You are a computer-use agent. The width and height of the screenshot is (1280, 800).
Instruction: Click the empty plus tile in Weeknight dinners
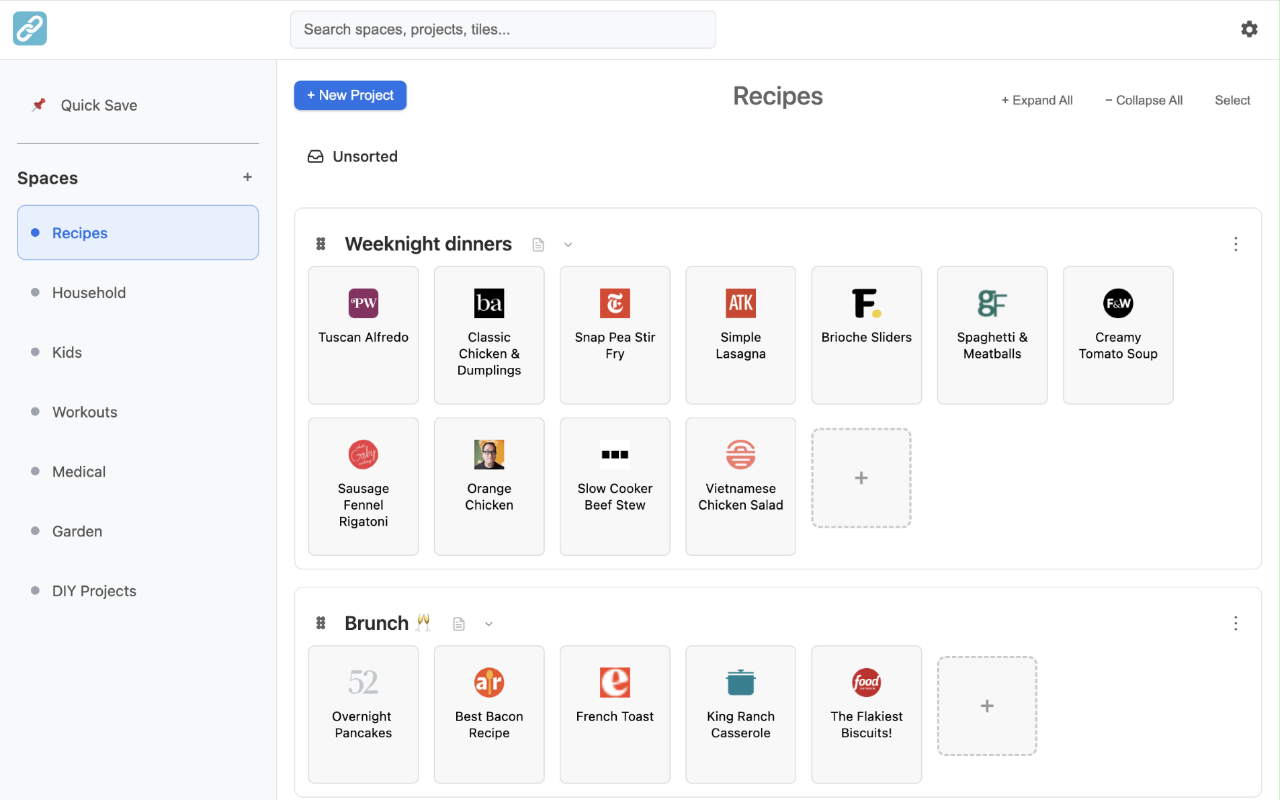coord(861,478)
